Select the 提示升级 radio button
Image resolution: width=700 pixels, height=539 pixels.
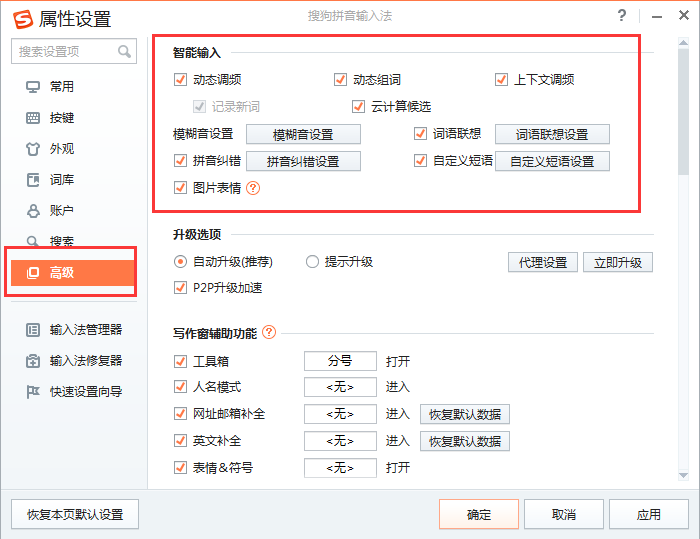(312, 262)
